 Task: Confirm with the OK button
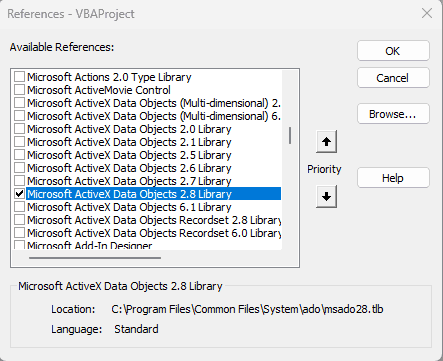[x=393, y=51]
